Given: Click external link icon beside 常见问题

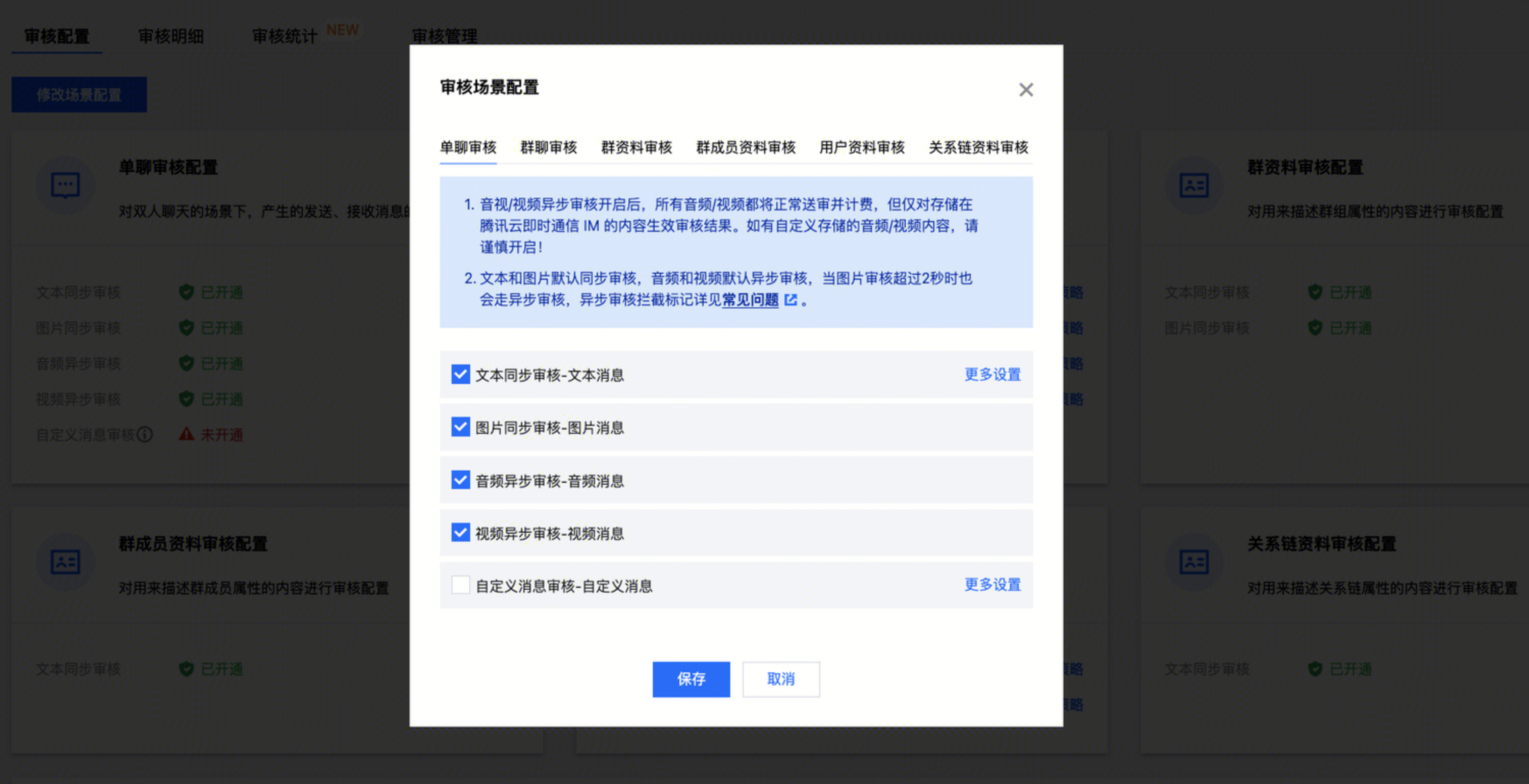Looking at the screenshot, I should point(791,300).
